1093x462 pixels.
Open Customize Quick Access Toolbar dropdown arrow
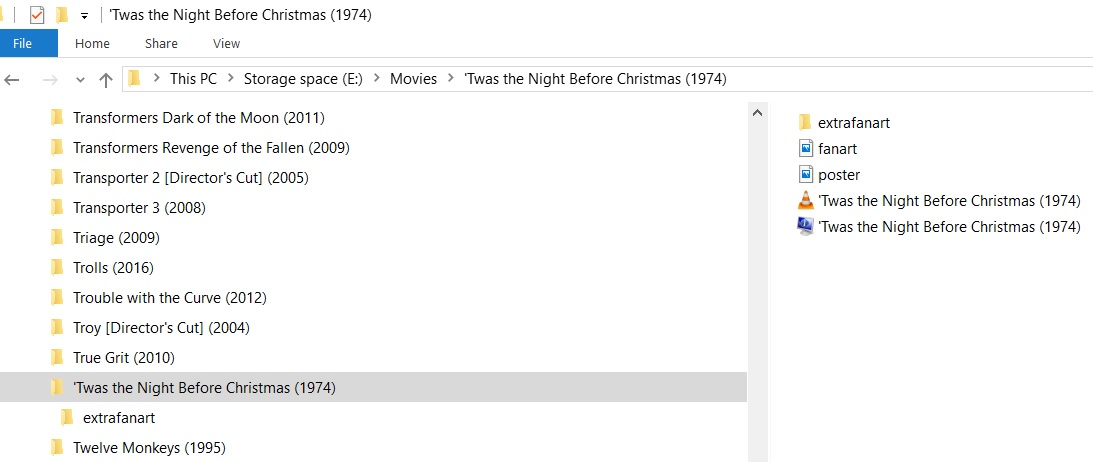pos(85,16)
